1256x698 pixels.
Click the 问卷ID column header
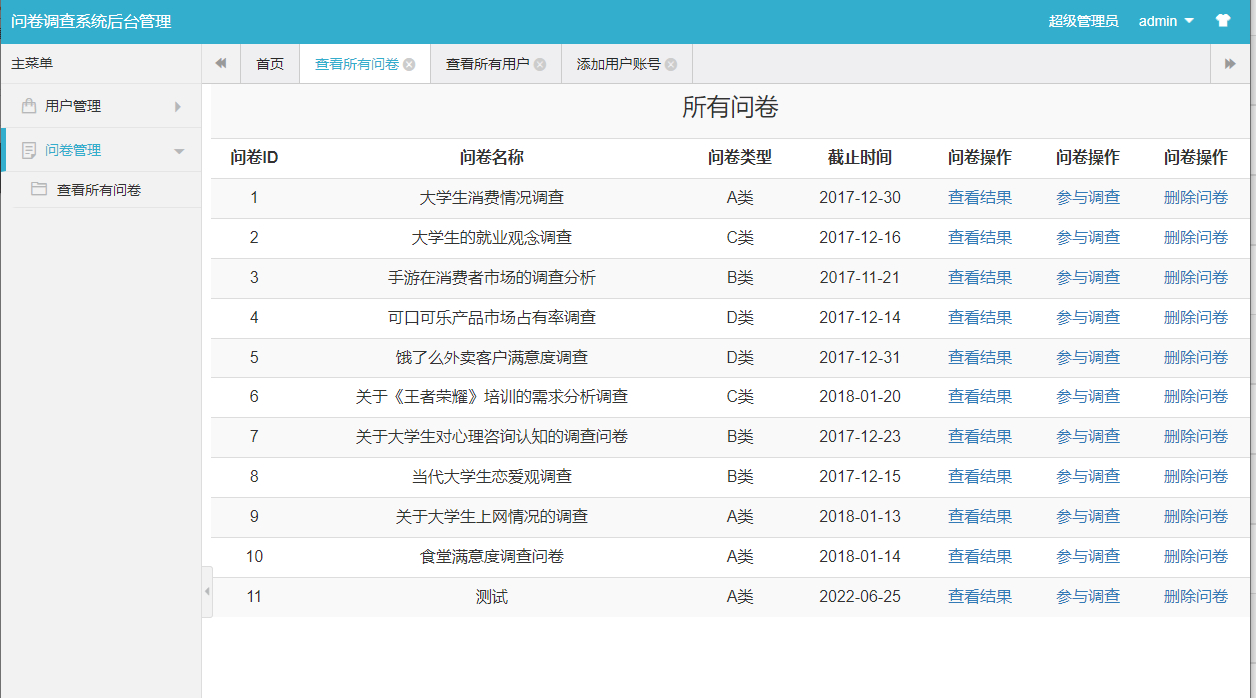point(254,158)
